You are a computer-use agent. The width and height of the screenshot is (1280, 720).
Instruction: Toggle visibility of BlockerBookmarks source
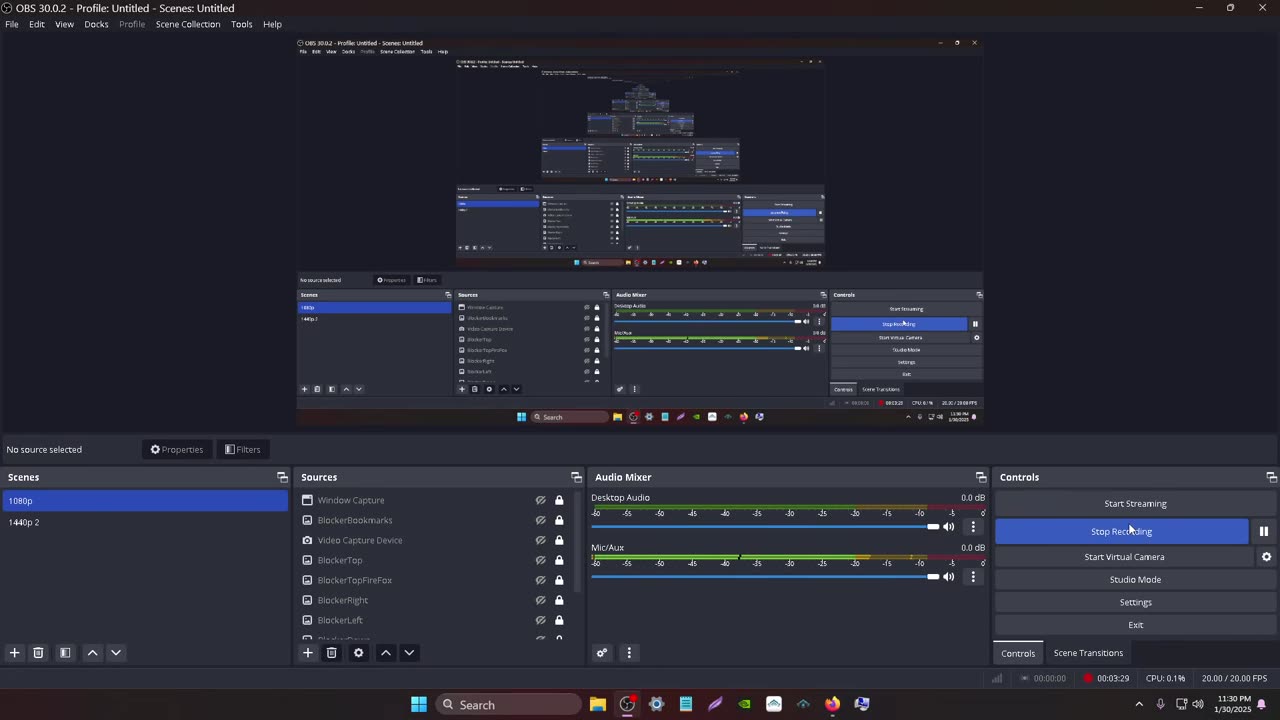click(x=541, y=520)
